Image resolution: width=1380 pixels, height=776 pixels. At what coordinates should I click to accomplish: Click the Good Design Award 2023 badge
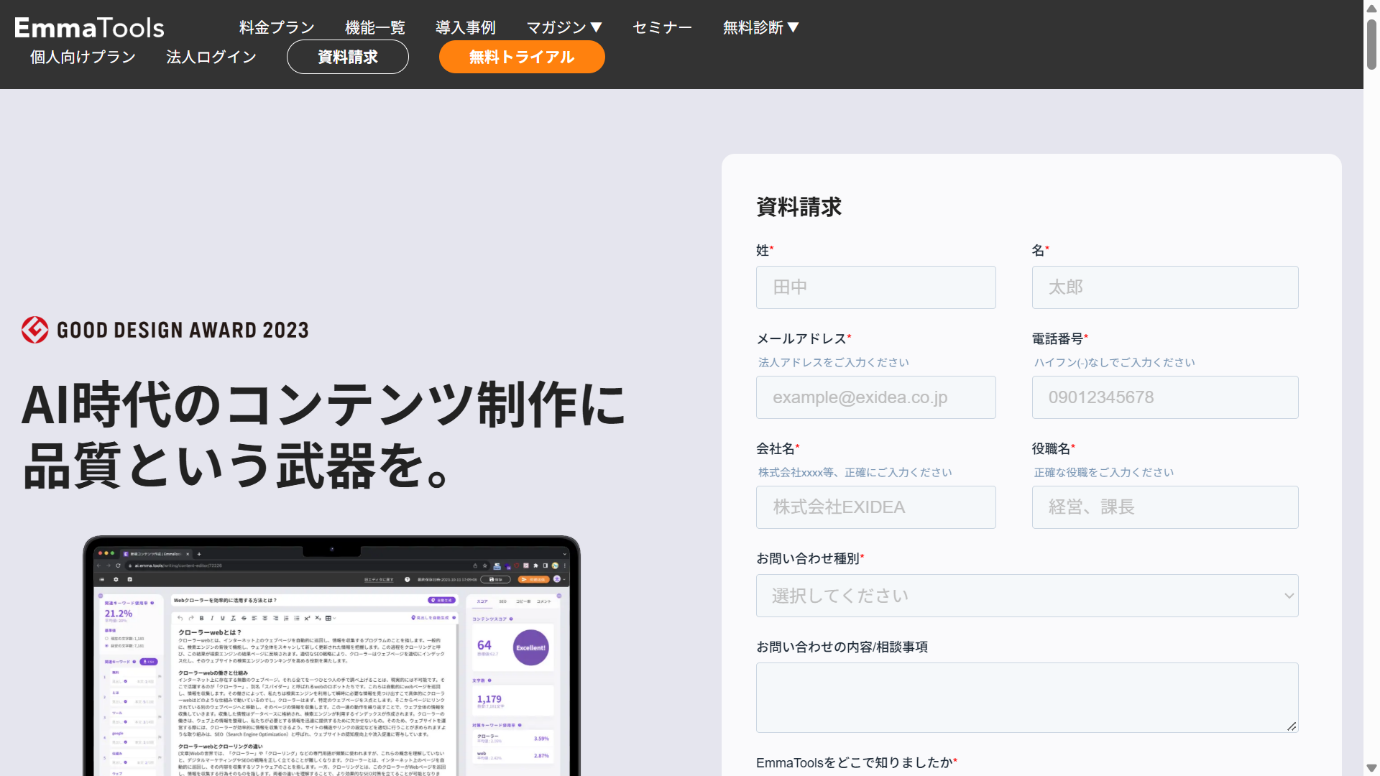pyautogui.click(x=165, y=330)
